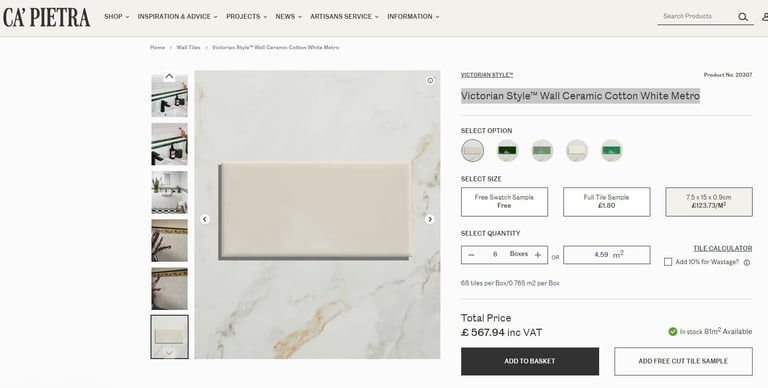The height and width of the screenshot is (388, 768).
Task: Increase boxes quantity with plus
Action: click(538, 255)
